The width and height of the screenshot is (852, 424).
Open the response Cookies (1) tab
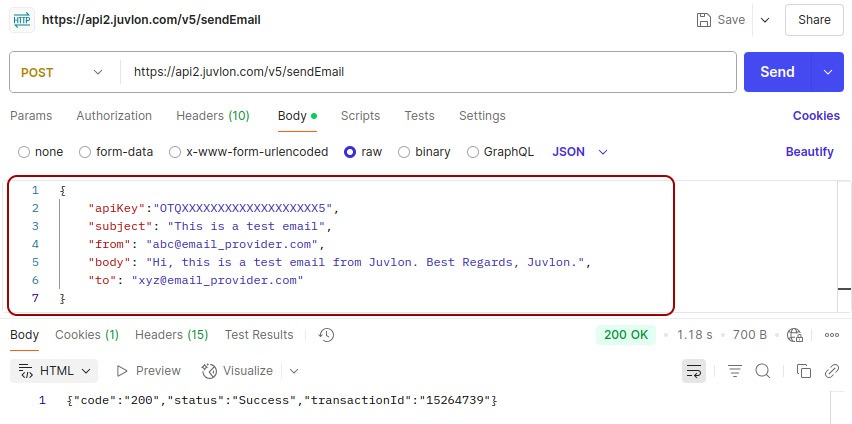[x=87, y=335]
